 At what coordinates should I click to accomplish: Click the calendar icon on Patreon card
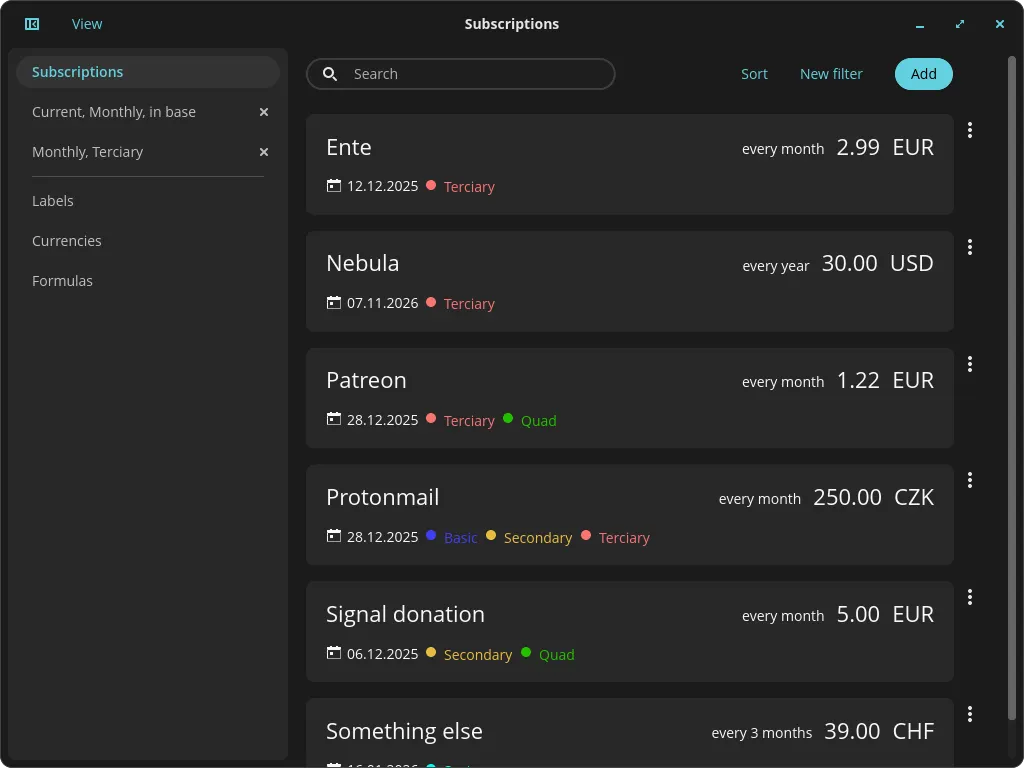[334, 419]
